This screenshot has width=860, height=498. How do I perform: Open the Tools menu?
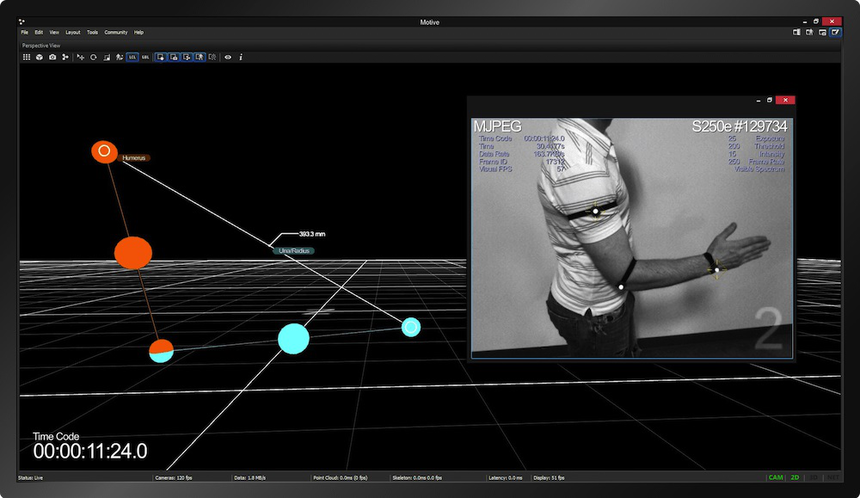pyautogui.click(x=93, y=32)
